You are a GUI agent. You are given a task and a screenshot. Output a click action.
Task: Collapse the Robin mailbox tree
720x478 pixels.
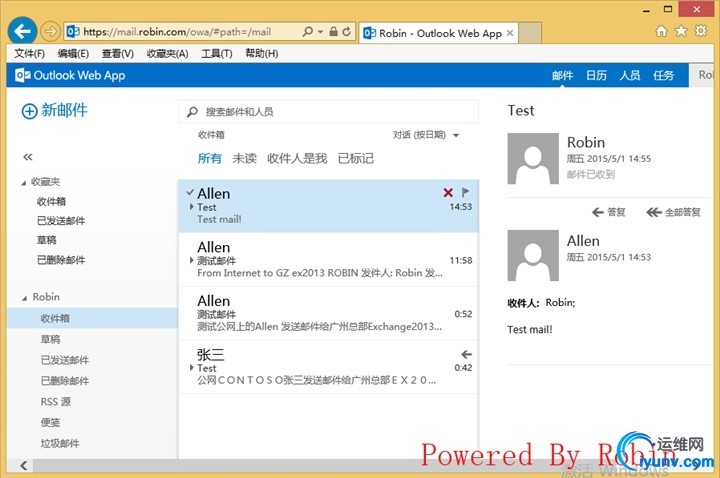pos(24,298)
